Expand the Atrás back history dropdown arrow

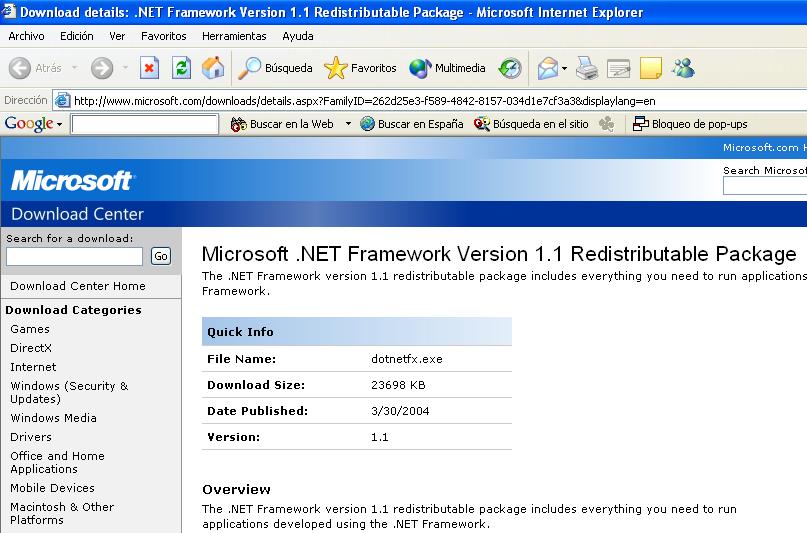pos(72,68)
